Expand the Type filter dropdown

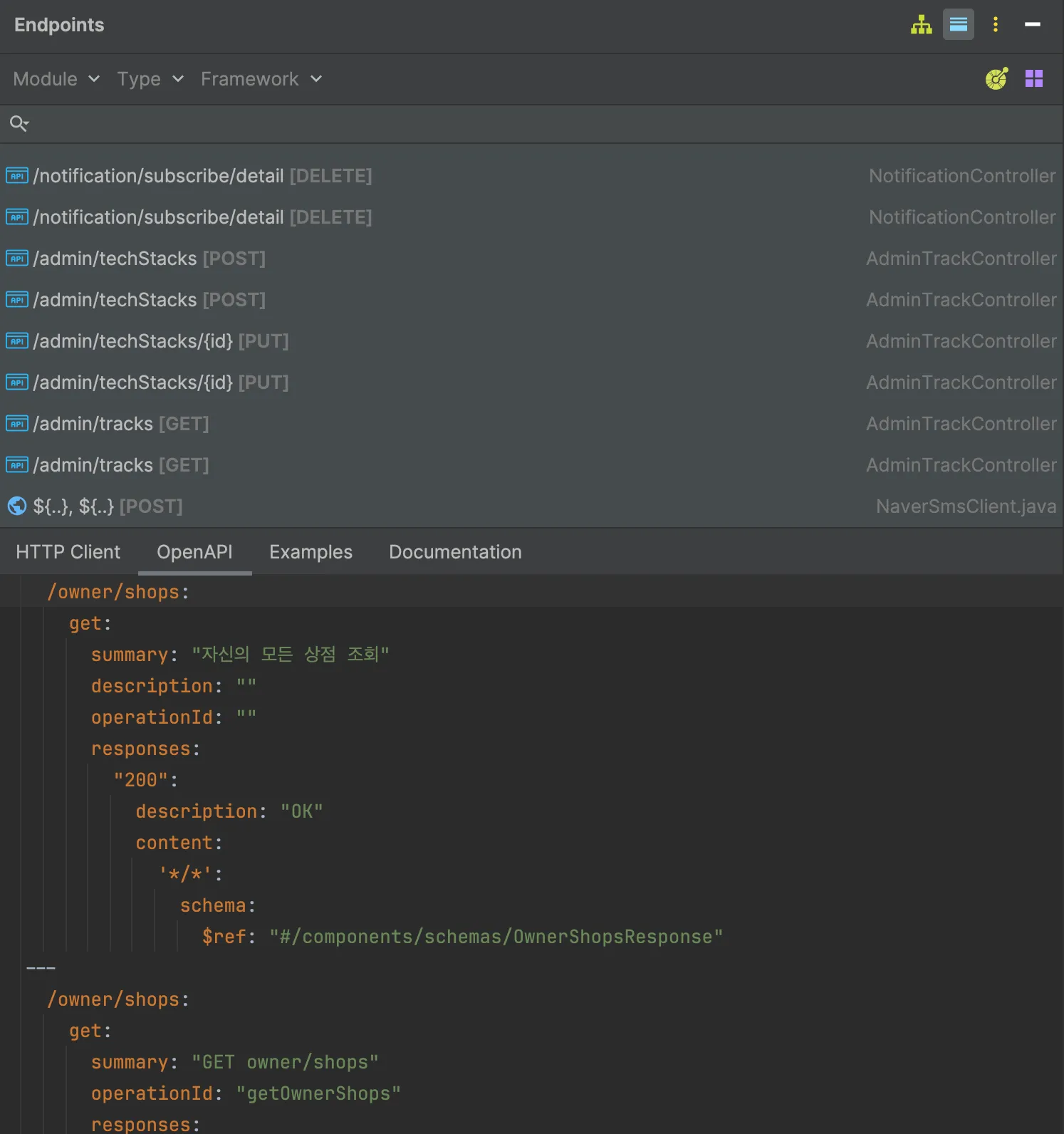click(x=150, y=79)
